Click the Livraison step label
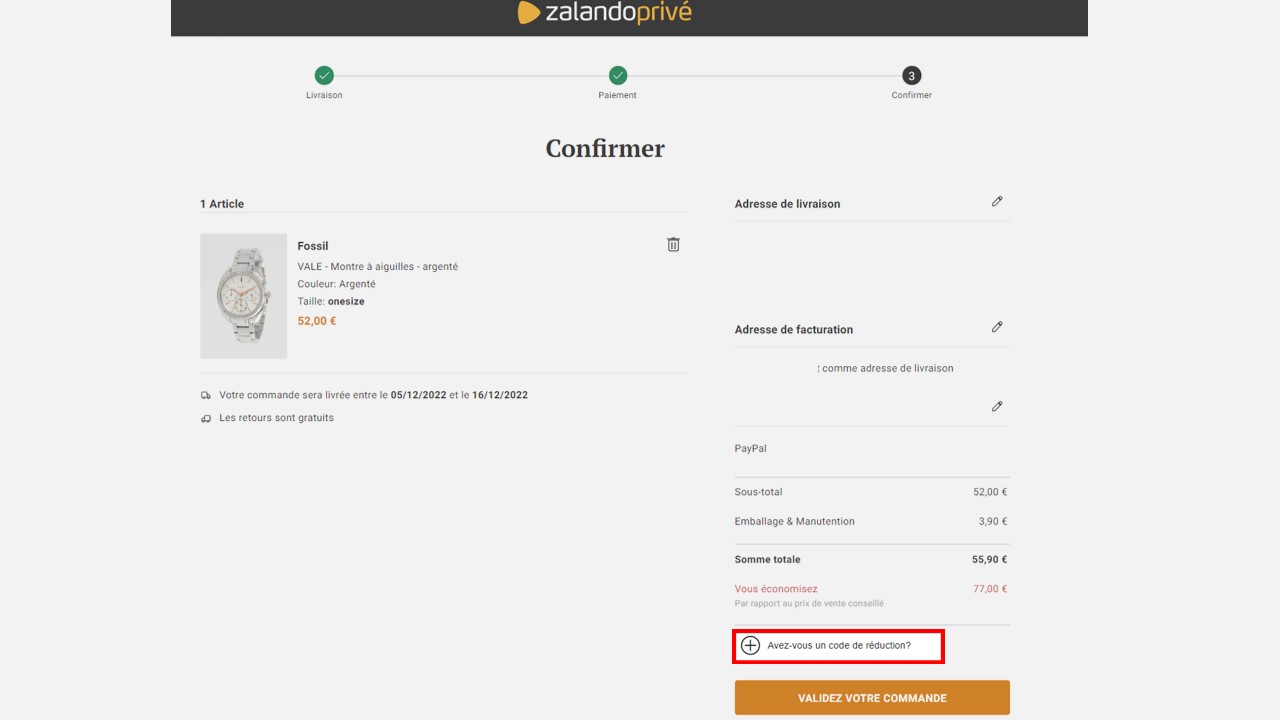The width and height of the screenshot is (1280, 720). (324, 95)
